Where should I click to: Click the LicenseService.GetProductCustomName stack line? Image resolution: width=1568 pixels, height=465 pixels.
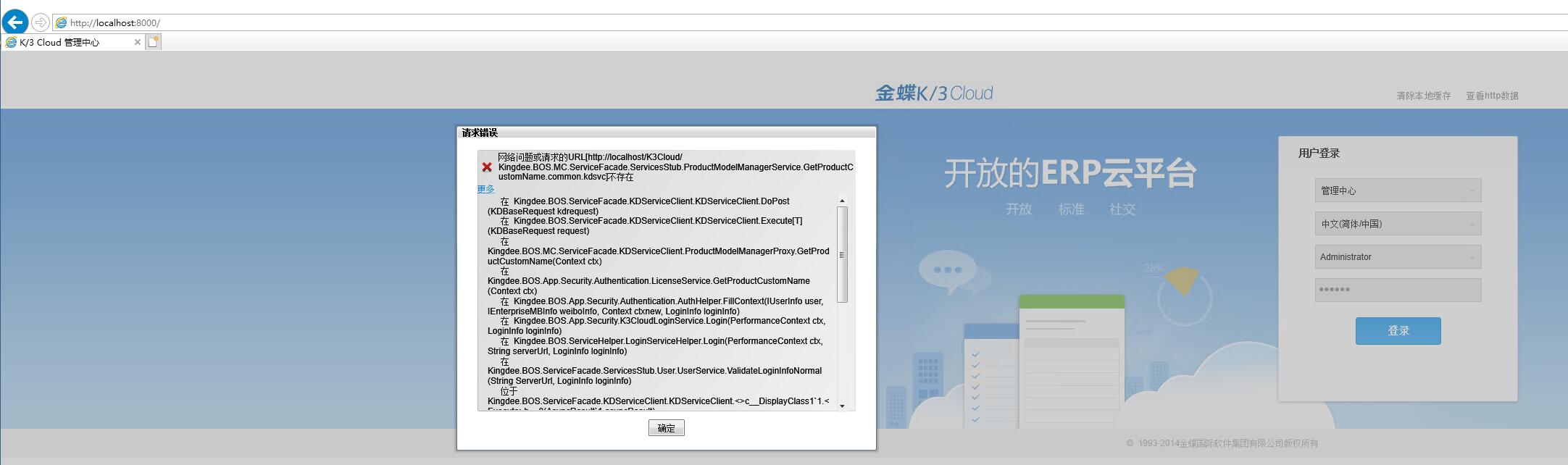[649, 281]
